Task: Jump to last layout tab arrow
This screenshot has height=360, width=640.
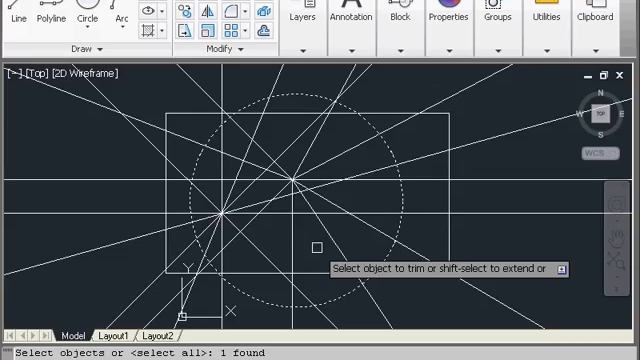Action: pyautogui.click(x=46, y=336)
